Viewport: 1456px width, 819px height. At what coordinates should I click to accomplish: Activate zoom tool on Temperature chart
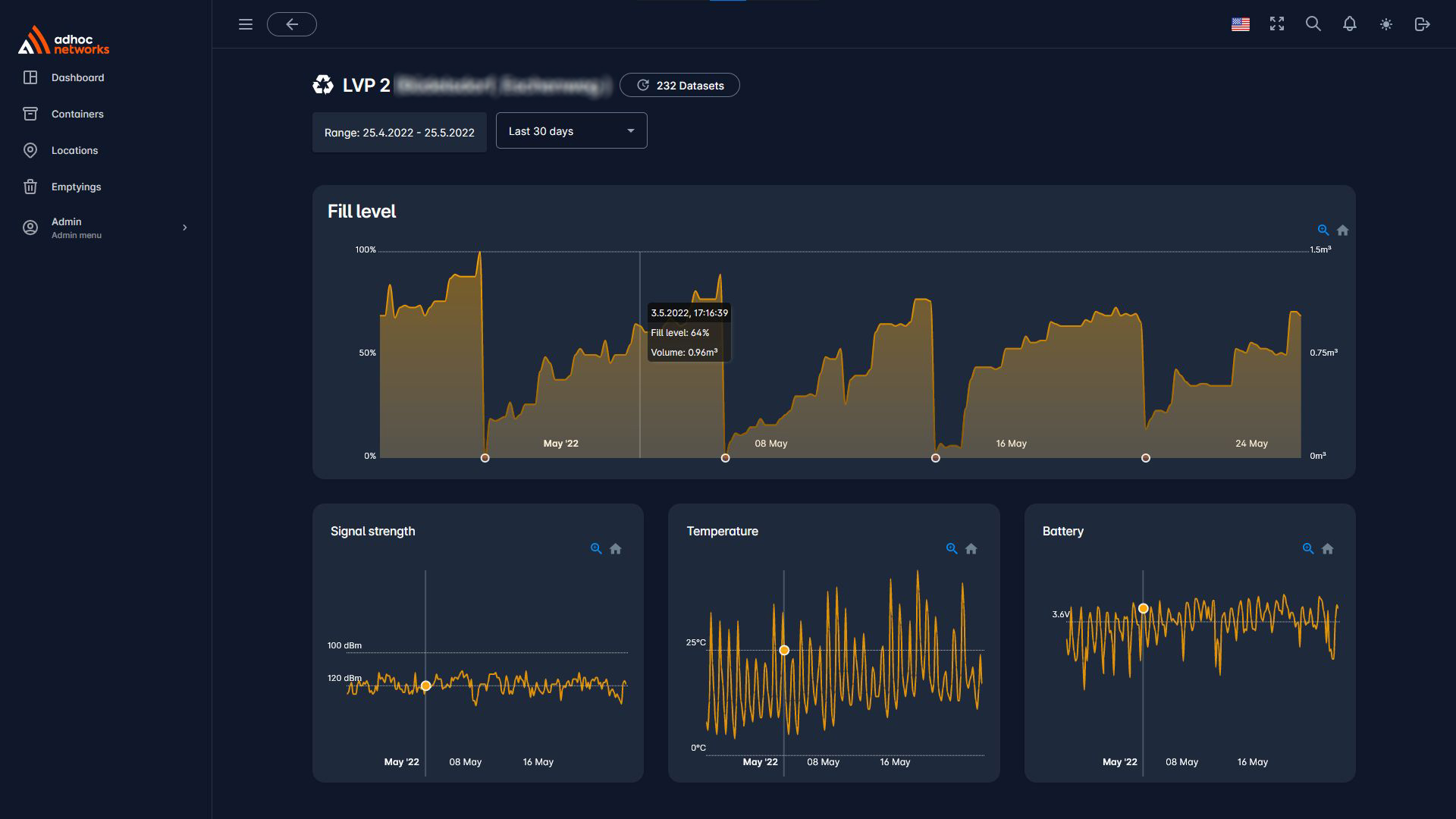pos(952,548)
